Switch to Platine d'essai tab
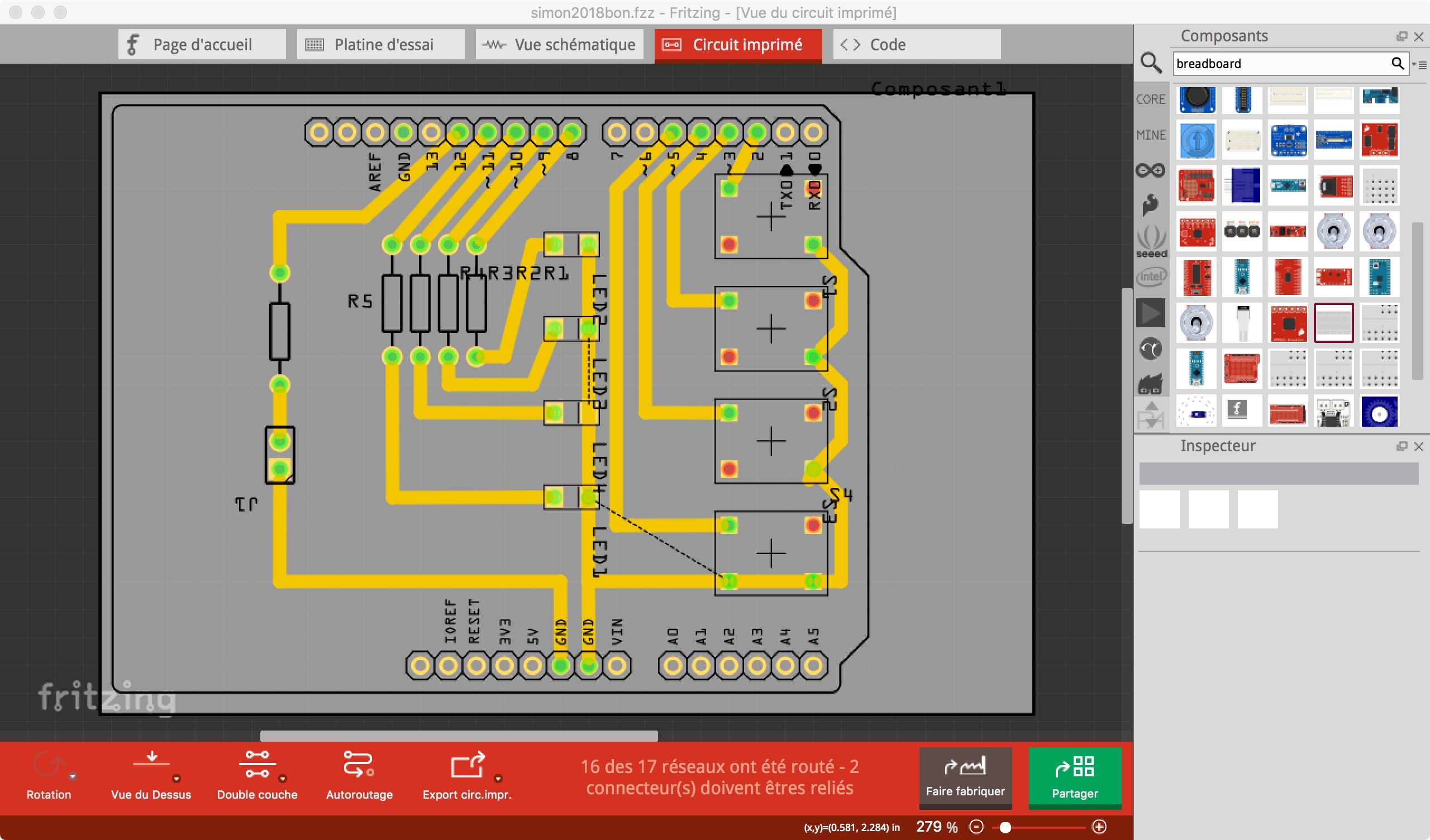The image size is (1430, 840). tap(380, 44)
